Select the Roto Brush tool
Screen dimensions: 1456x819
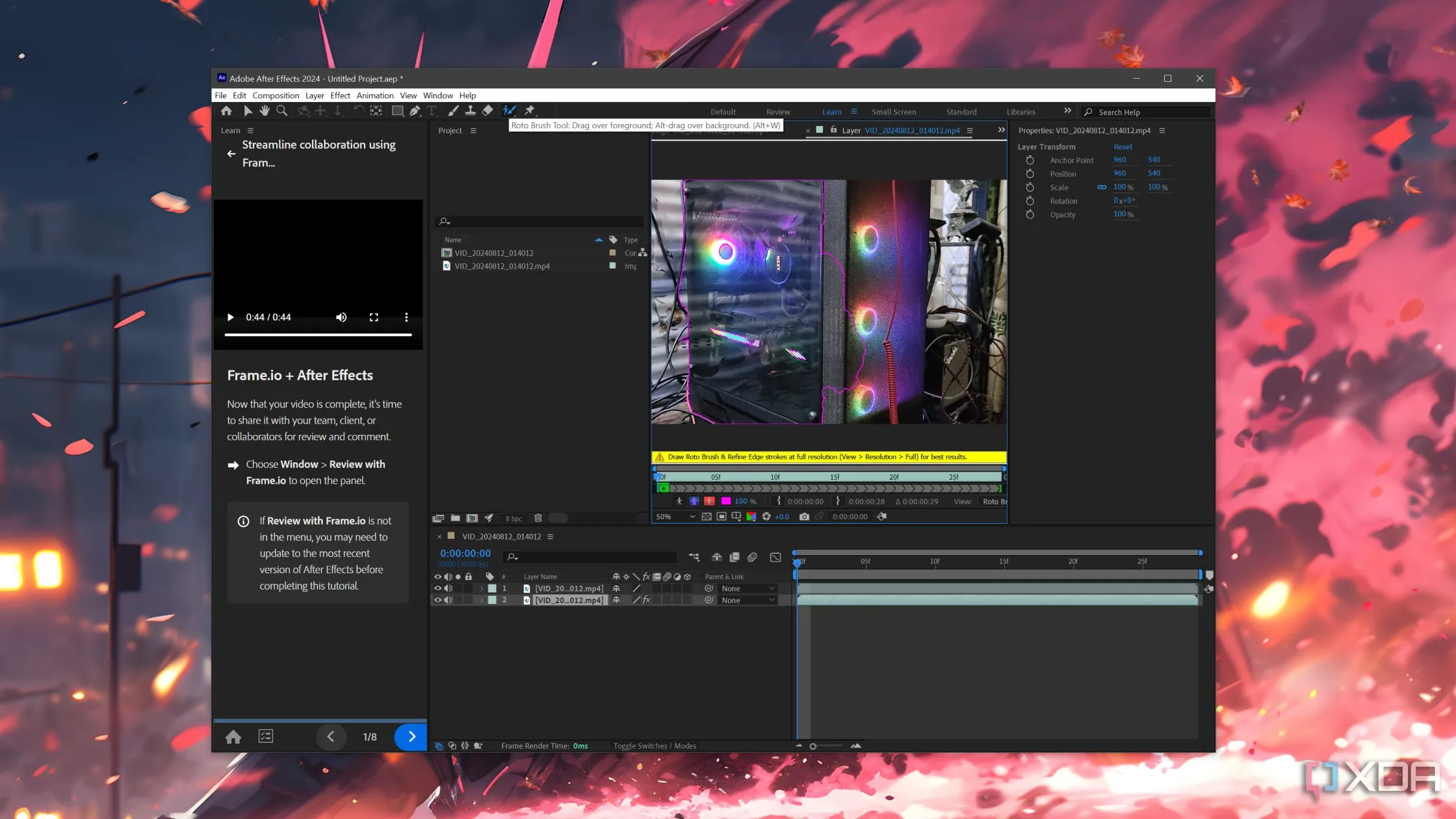point(510,111)
